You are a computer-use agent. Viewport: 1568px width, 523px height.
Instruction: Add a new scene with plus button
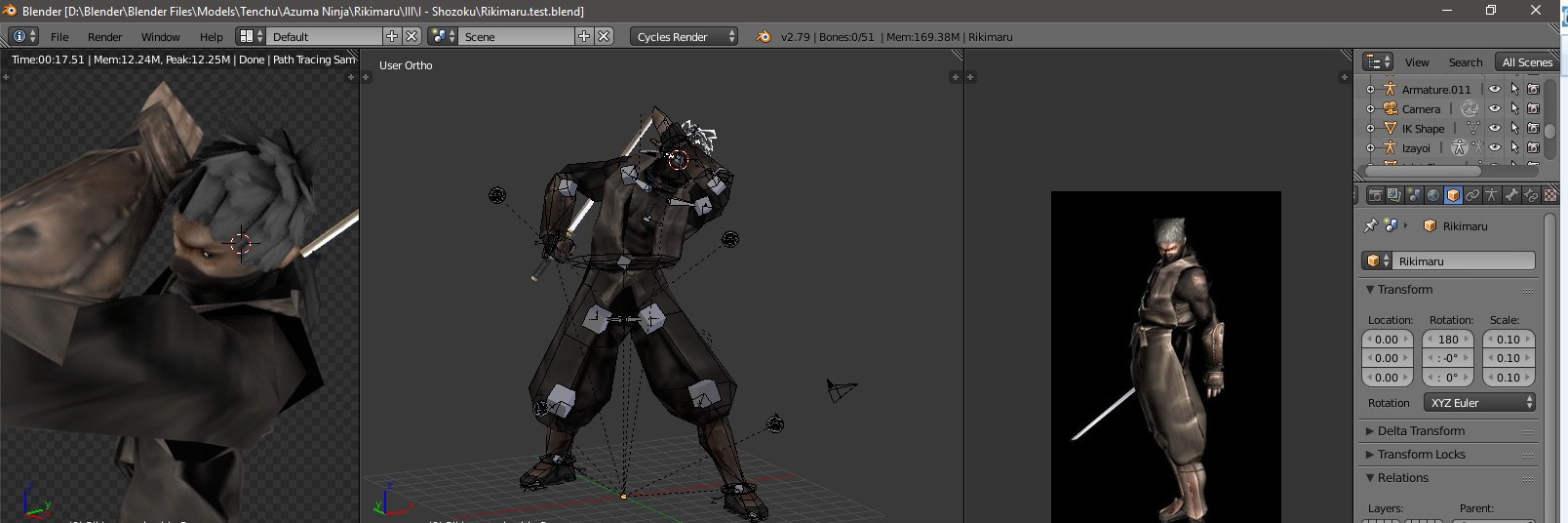coord(584,36)
